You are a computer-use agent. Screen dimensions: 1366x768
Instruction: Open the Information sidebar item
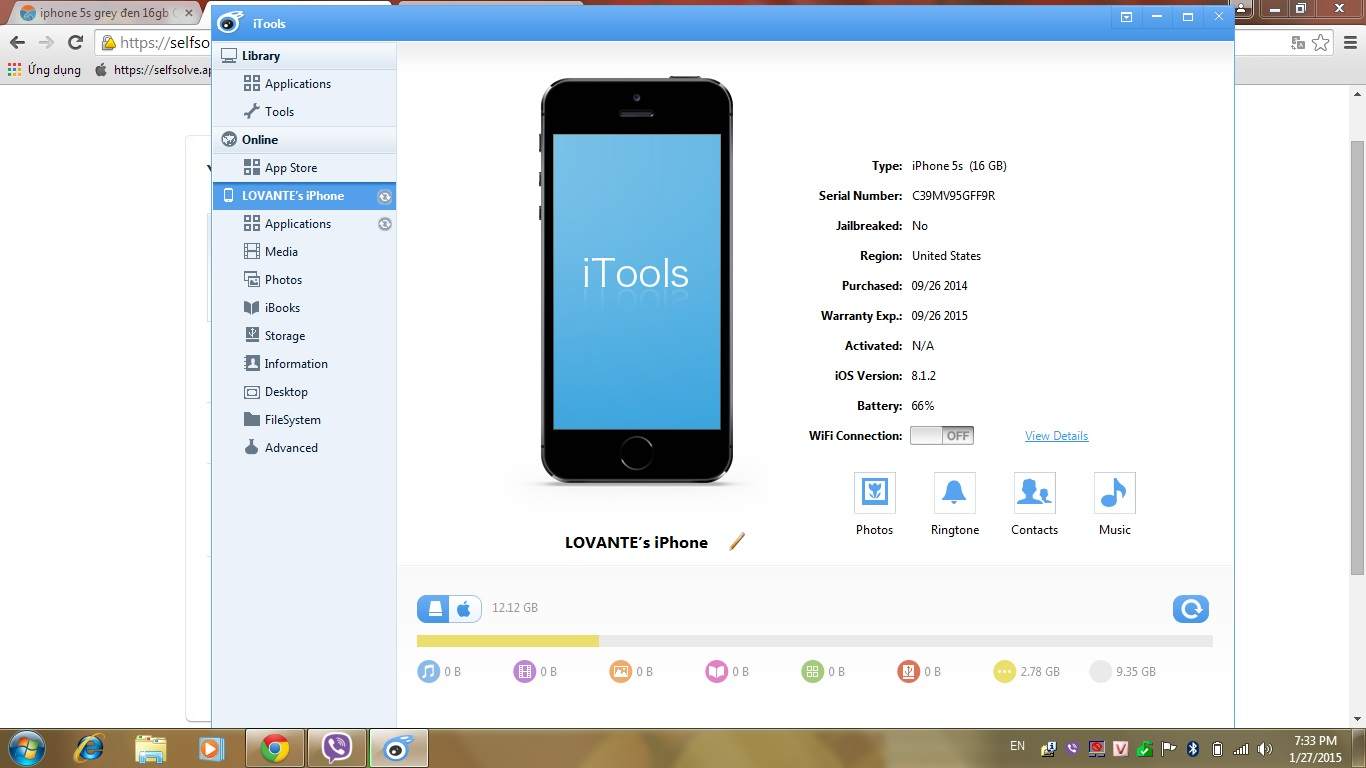click(x=304, y=364)
